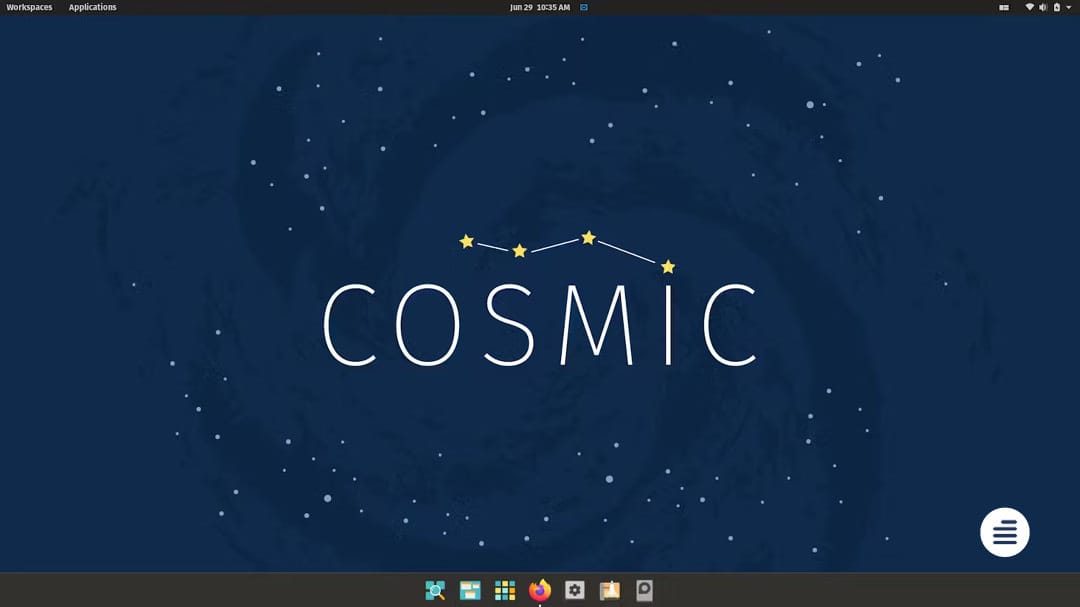
Task: Open the disk utility icon in dock
Action: click(x=644, y=590)
